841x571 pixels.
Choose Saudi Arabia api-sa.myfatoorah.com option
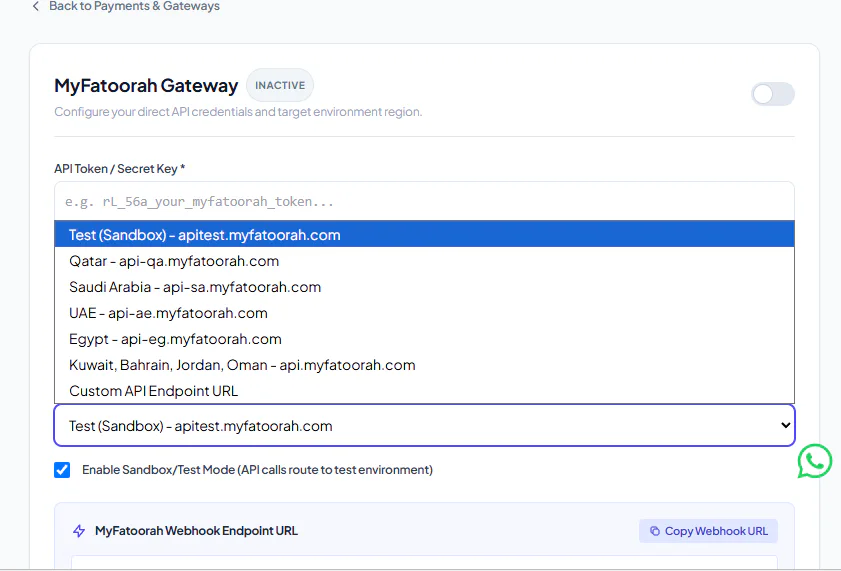[x=424, y=287]
